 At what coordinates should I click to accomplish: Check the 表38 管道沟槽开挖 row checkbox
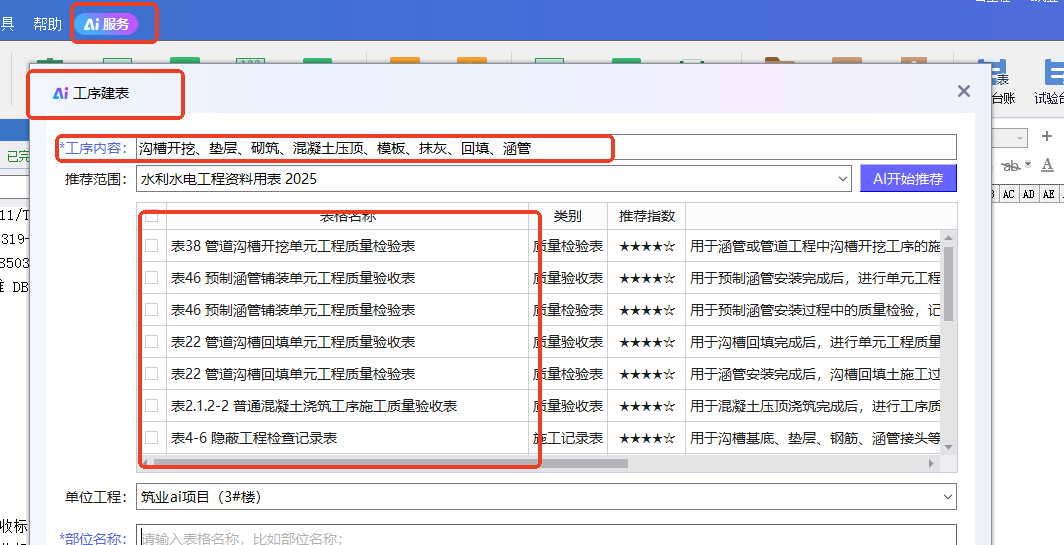(152, 245)
